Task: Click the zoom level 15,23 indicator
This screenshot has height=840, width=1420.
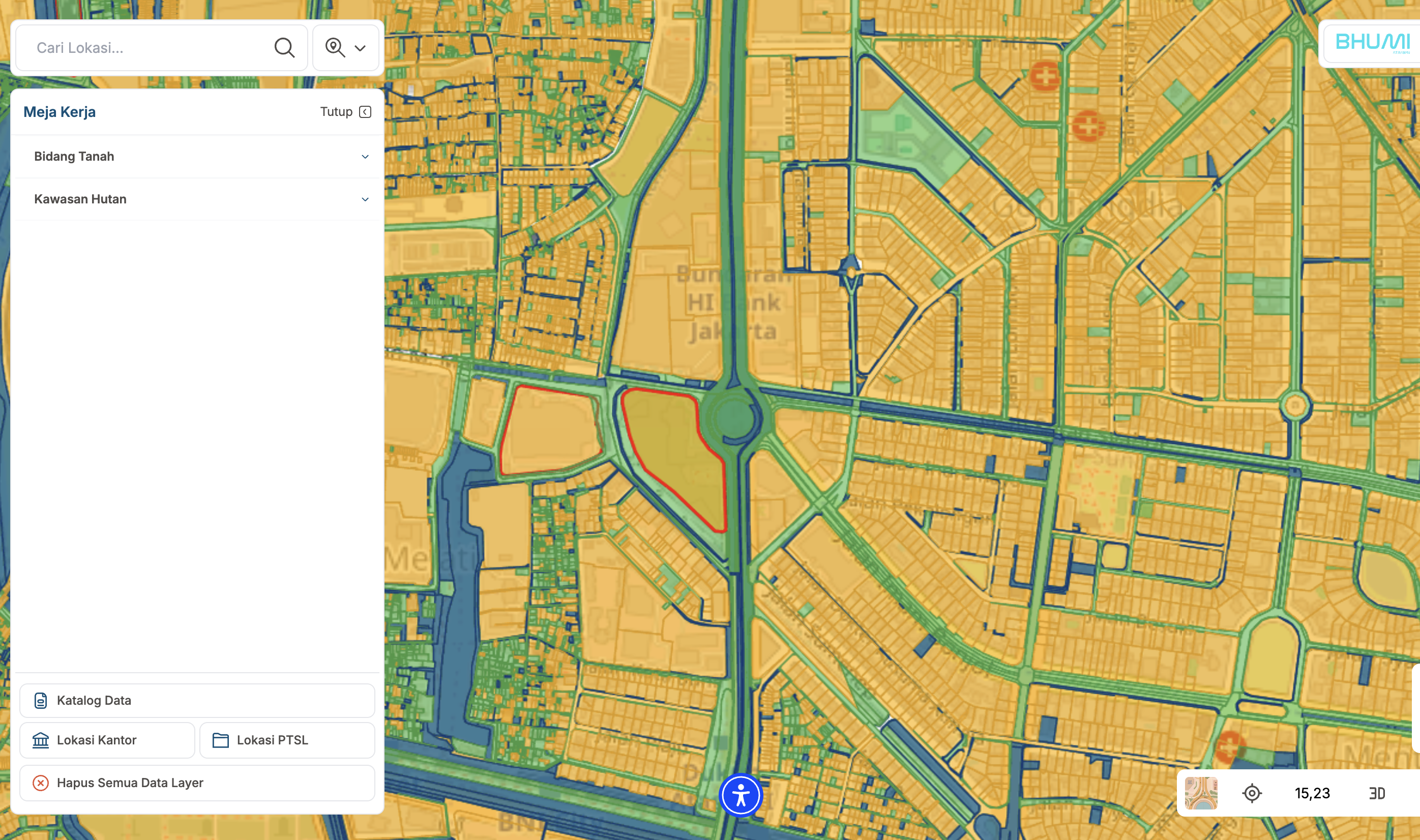Action: 1312,793
